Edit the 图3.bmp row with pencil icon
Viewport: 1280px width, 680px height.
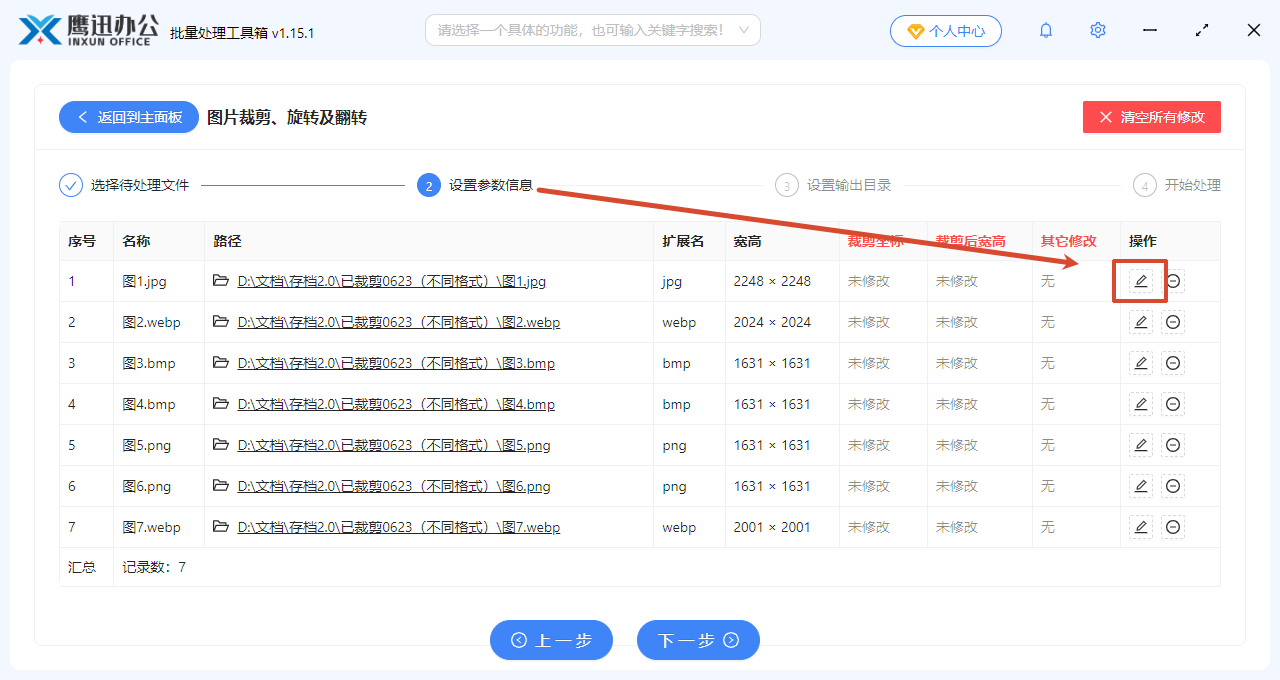point(1140,363)
